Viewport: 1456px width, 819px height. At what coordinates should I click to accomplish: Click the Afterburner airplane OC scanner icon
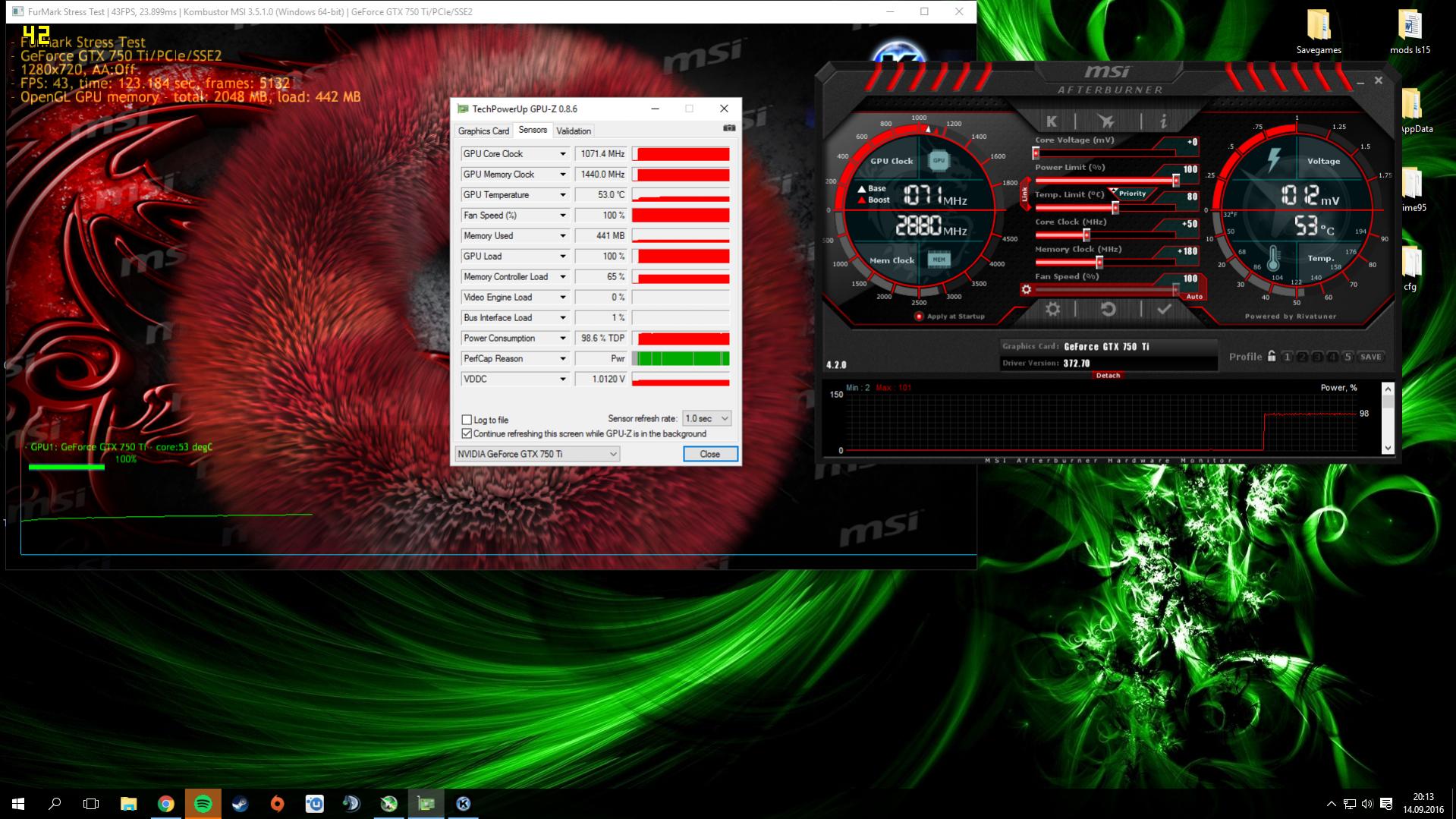click(x=1106, y=121)
